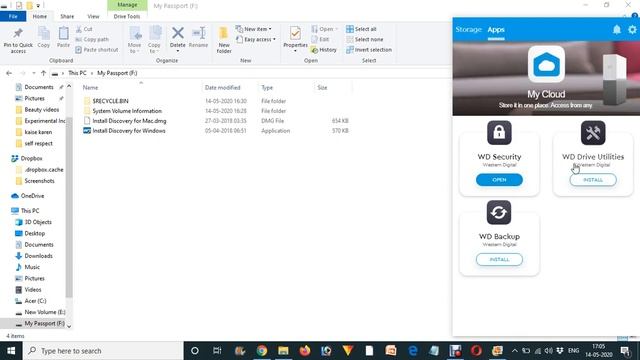This screenshot has height=360, width=640.
Task: Sort files by the Name column
Action: (90, 87)
